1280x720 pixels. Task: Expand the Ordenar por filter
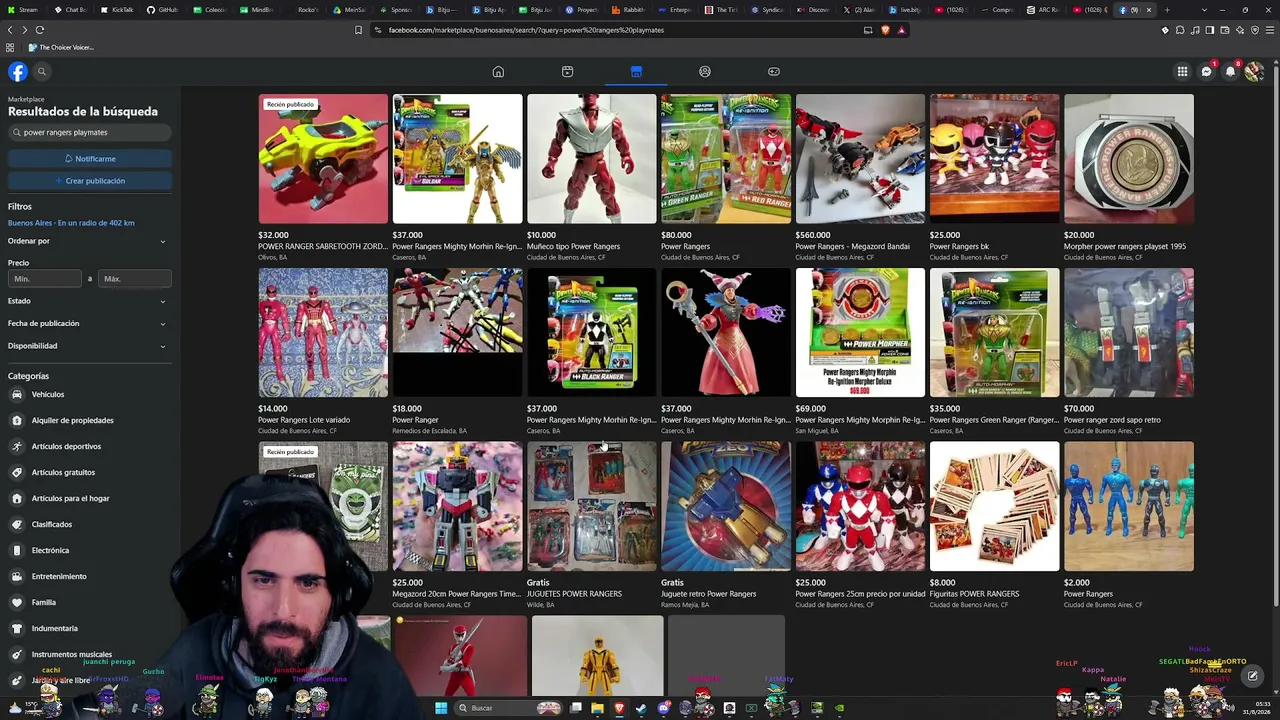coord(88,241)
